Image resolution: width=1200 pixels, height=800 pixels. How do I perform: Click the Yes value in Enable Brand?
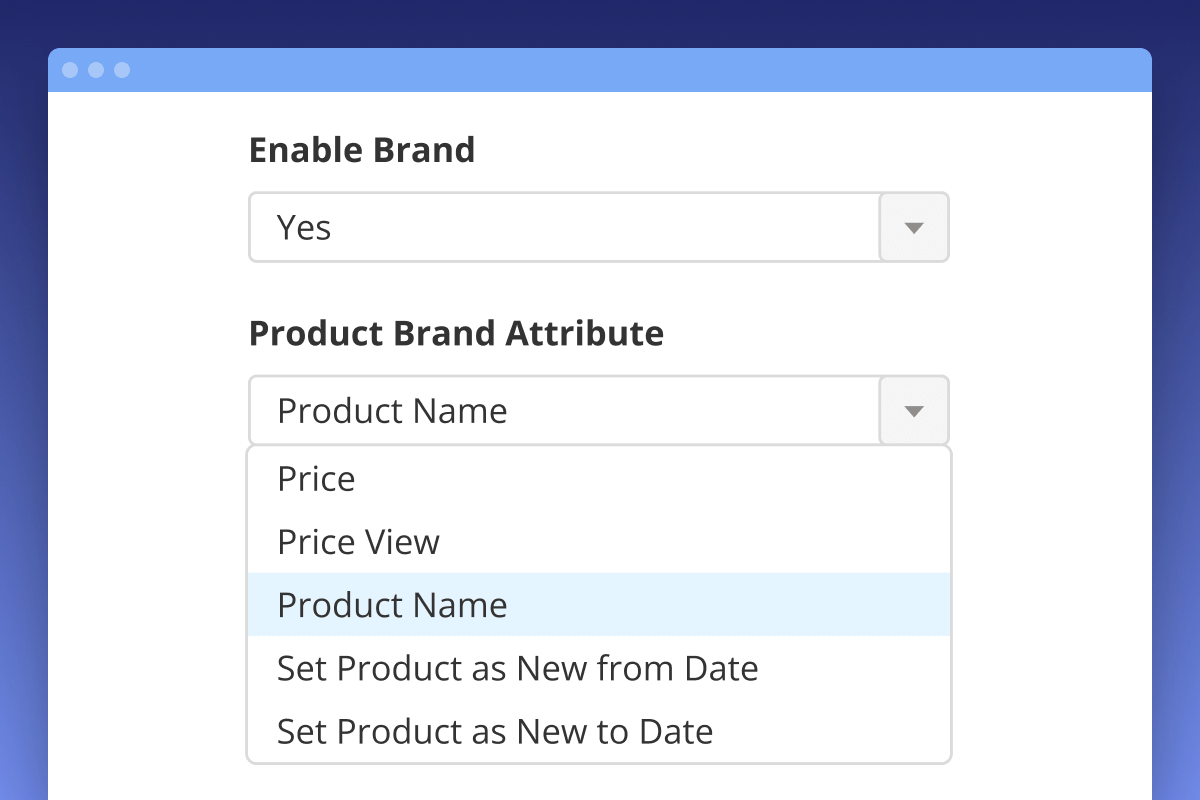(x=304, y=227)
